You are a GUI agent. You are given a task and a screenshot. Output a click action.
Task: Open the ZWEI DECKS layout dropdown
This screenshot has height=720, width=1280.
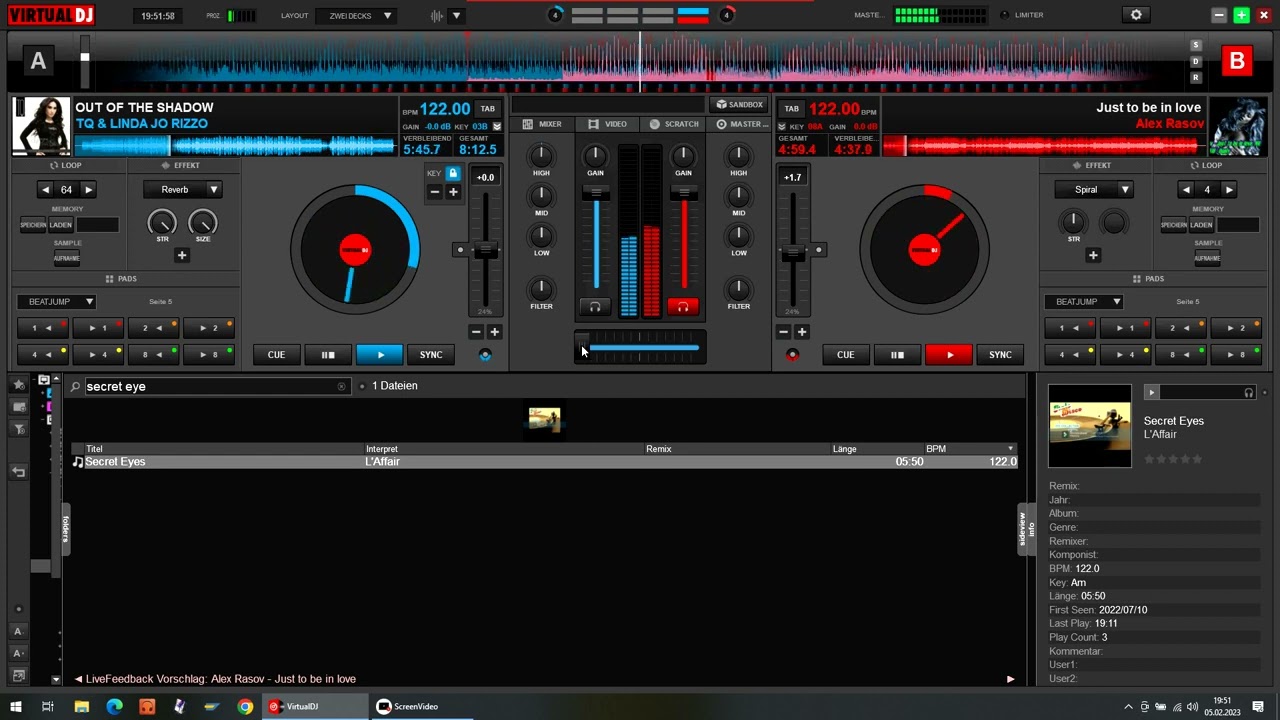356,16
